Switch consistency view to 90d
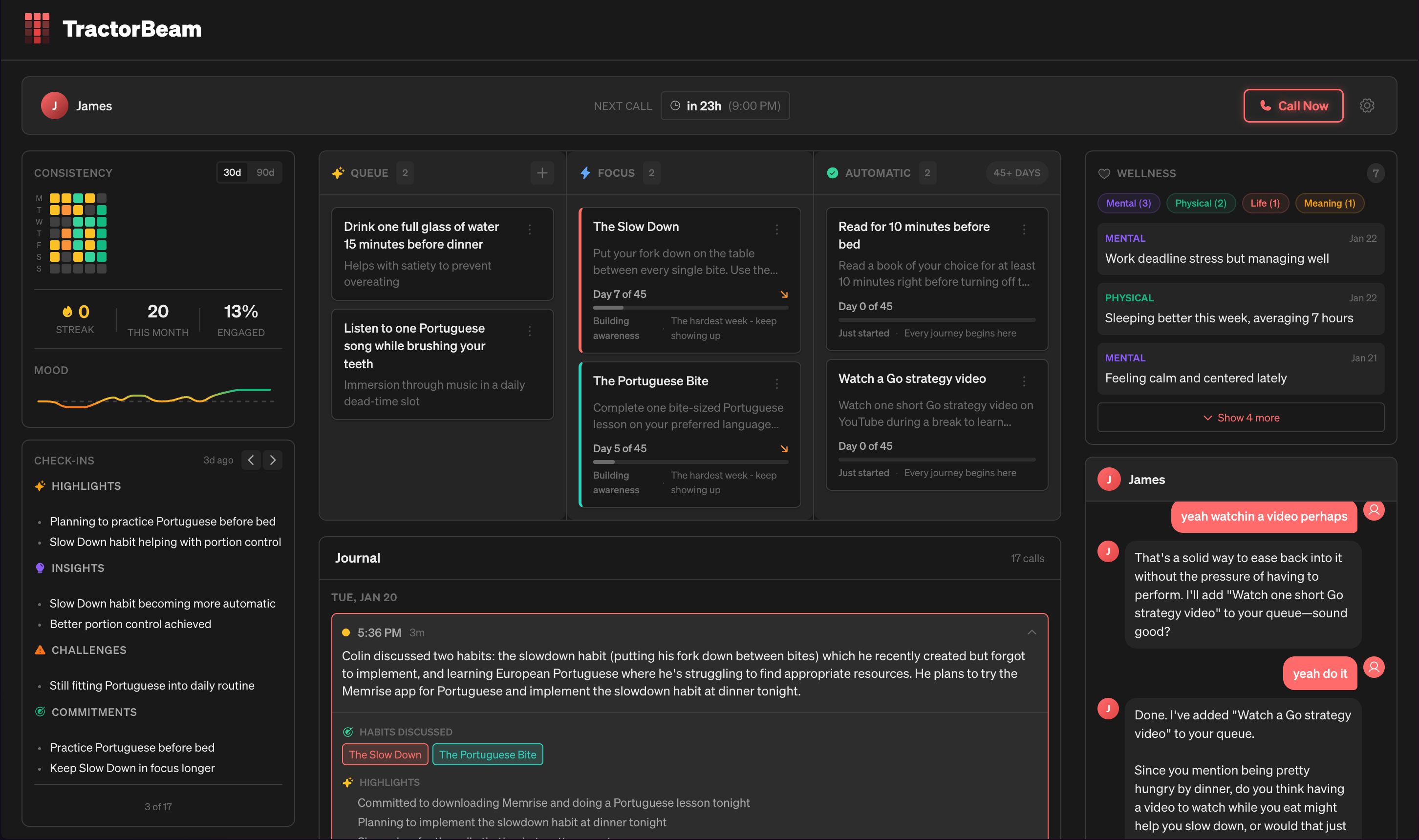The height and width of the screenshot is (840, 1419). [265, 172]
